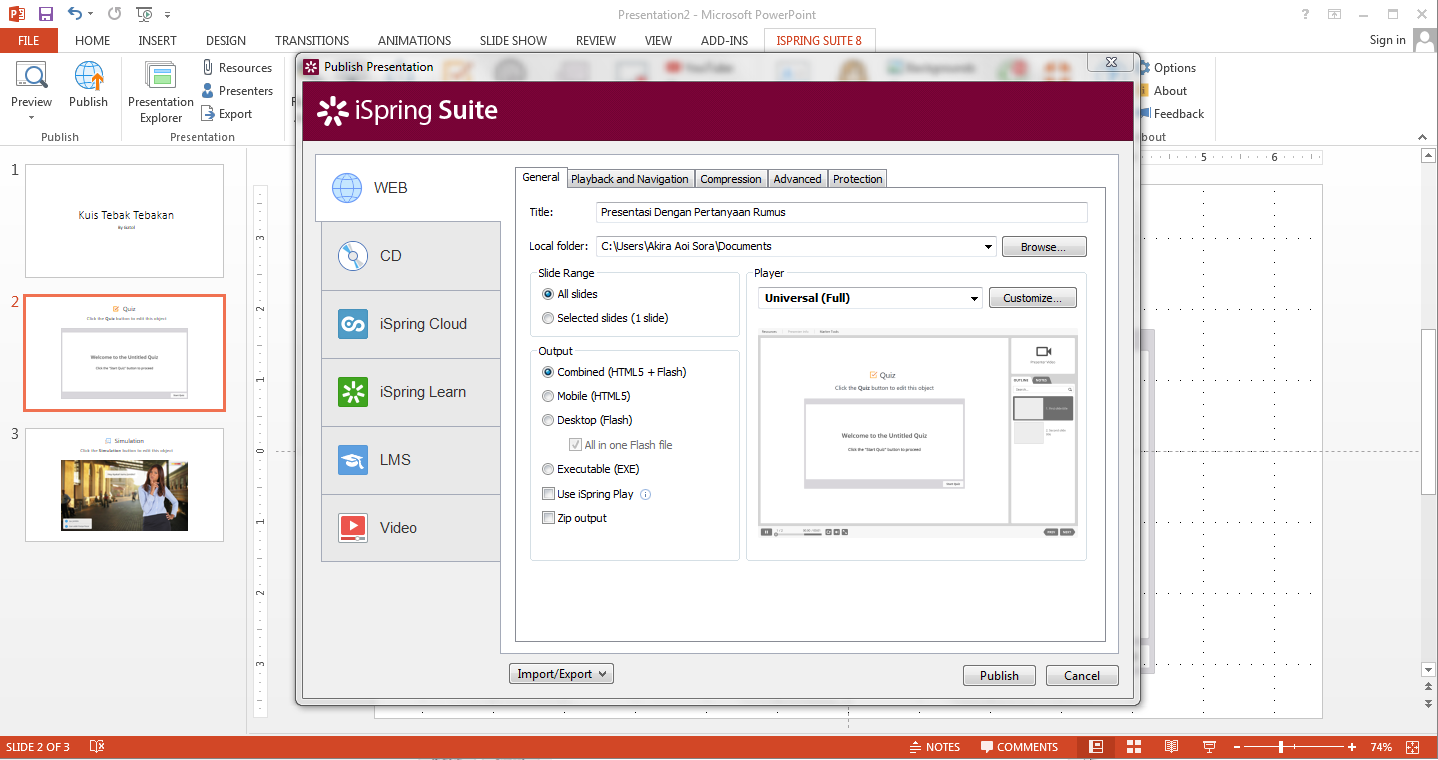1438x760 pixels.
Task: Expand the Import/Export dropdown button
Action: pyautogui.click(x=561, y=674)
